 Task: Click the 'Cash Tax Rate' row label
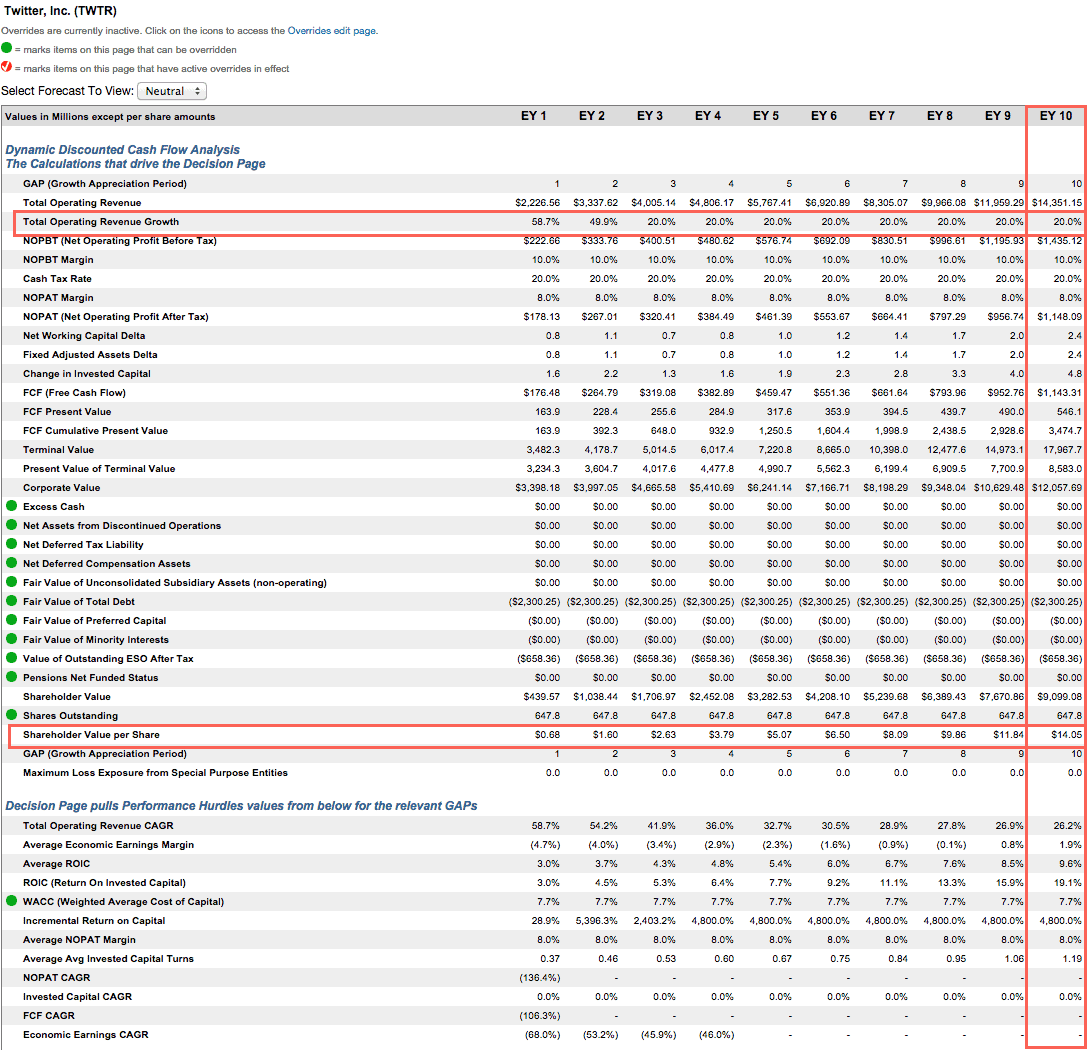pyautogui.click(x=57, y=279)
